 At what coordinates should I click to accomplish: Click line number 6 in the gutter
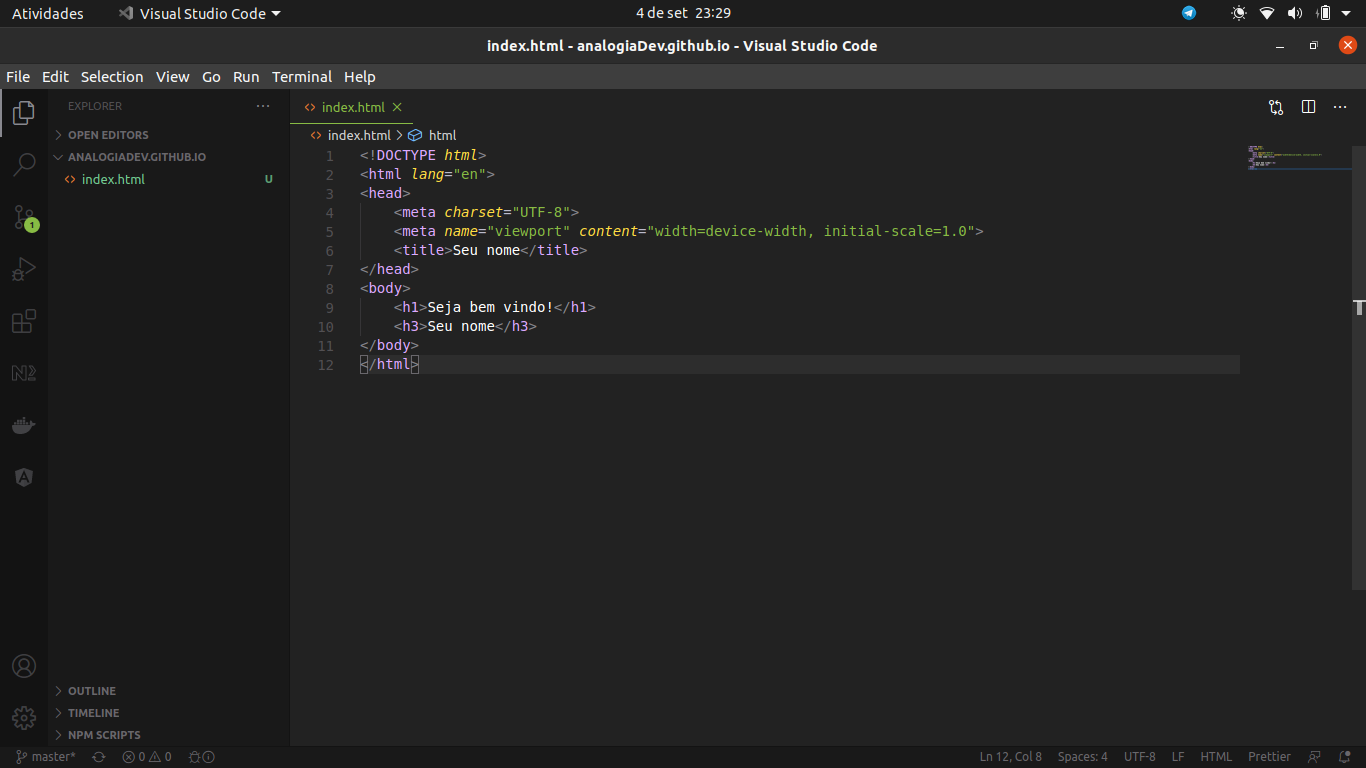coord(330,251)
